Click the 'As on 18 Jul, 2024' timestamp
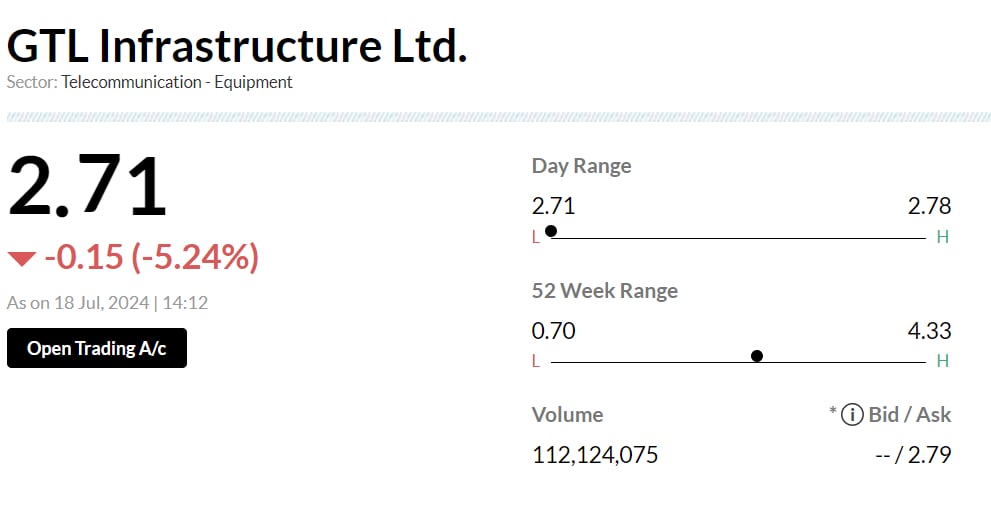 (107, 302)
